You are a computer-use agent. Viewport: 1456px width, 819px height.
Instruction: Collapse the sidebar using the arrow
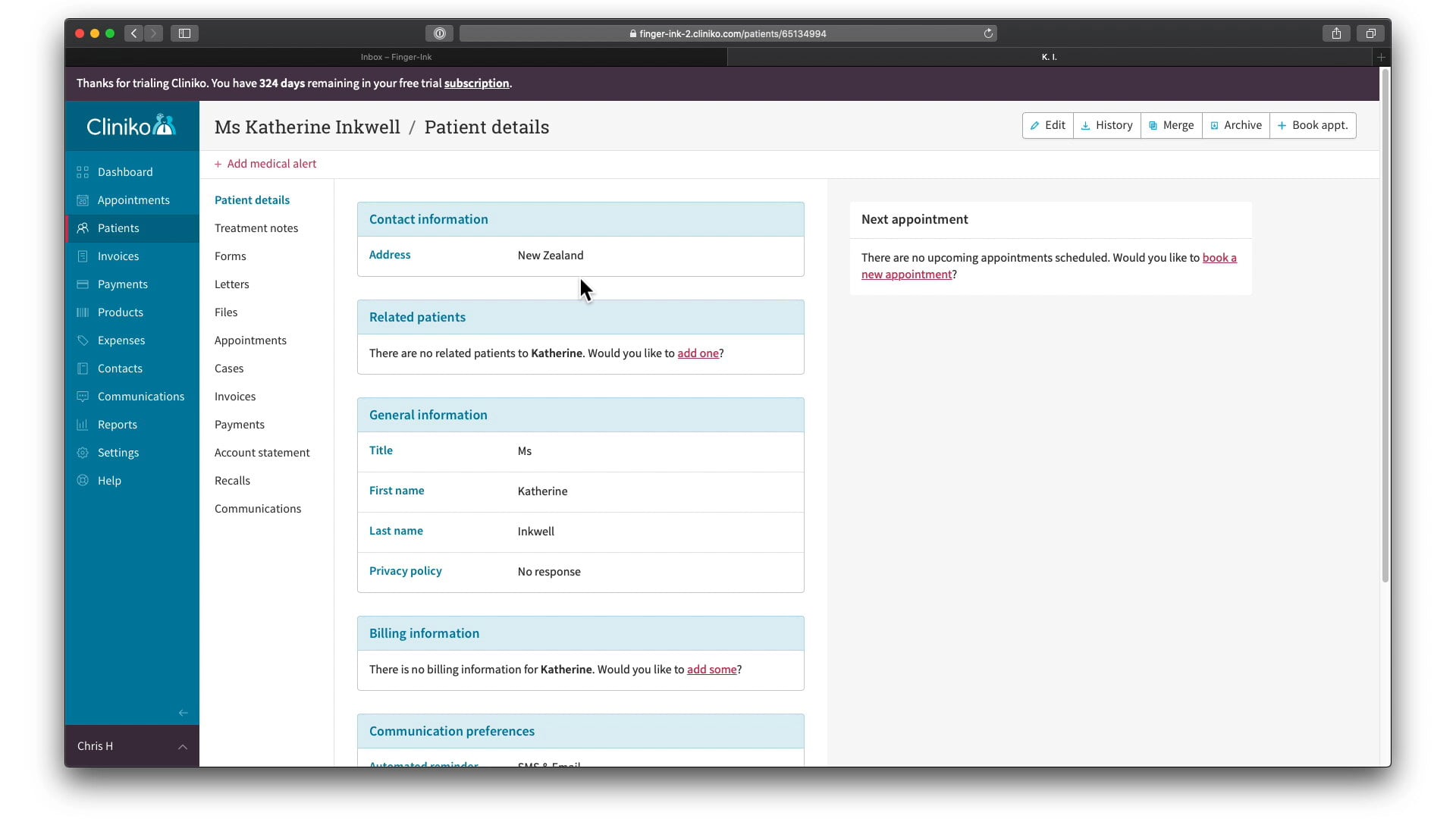(x=182, y=713)
